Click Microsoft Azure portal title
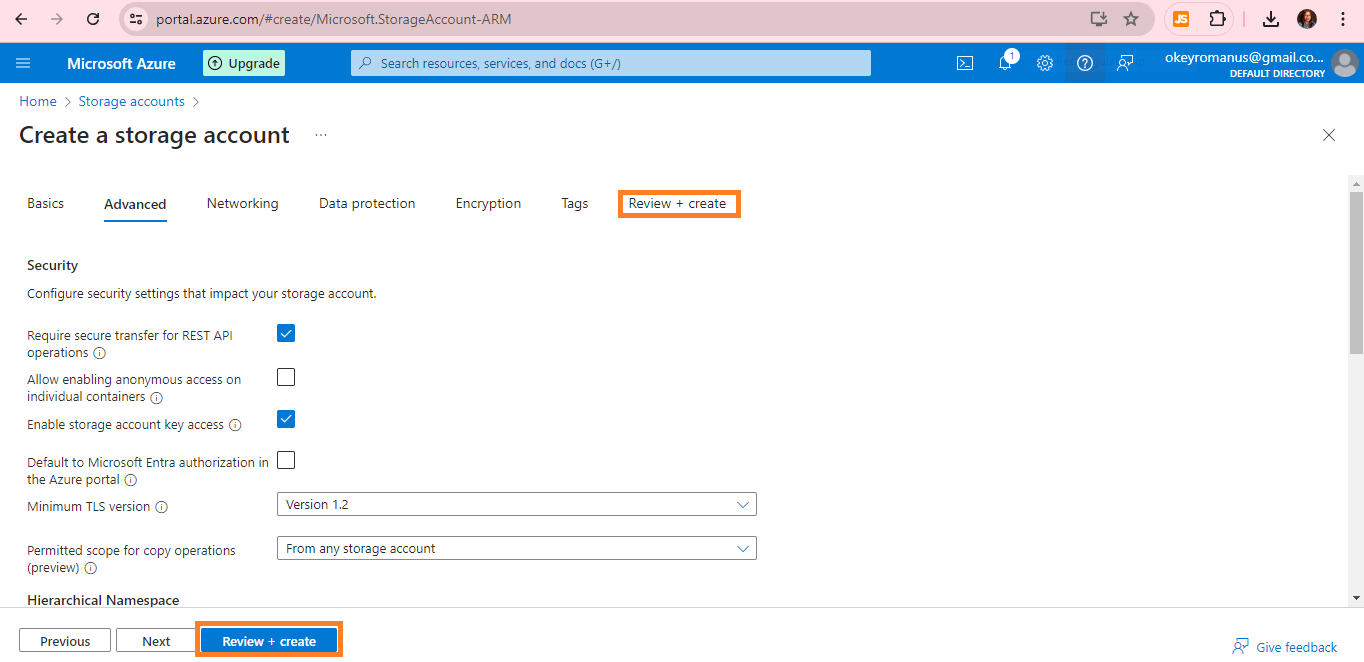The image size is (1364, 662). point(121,63)
